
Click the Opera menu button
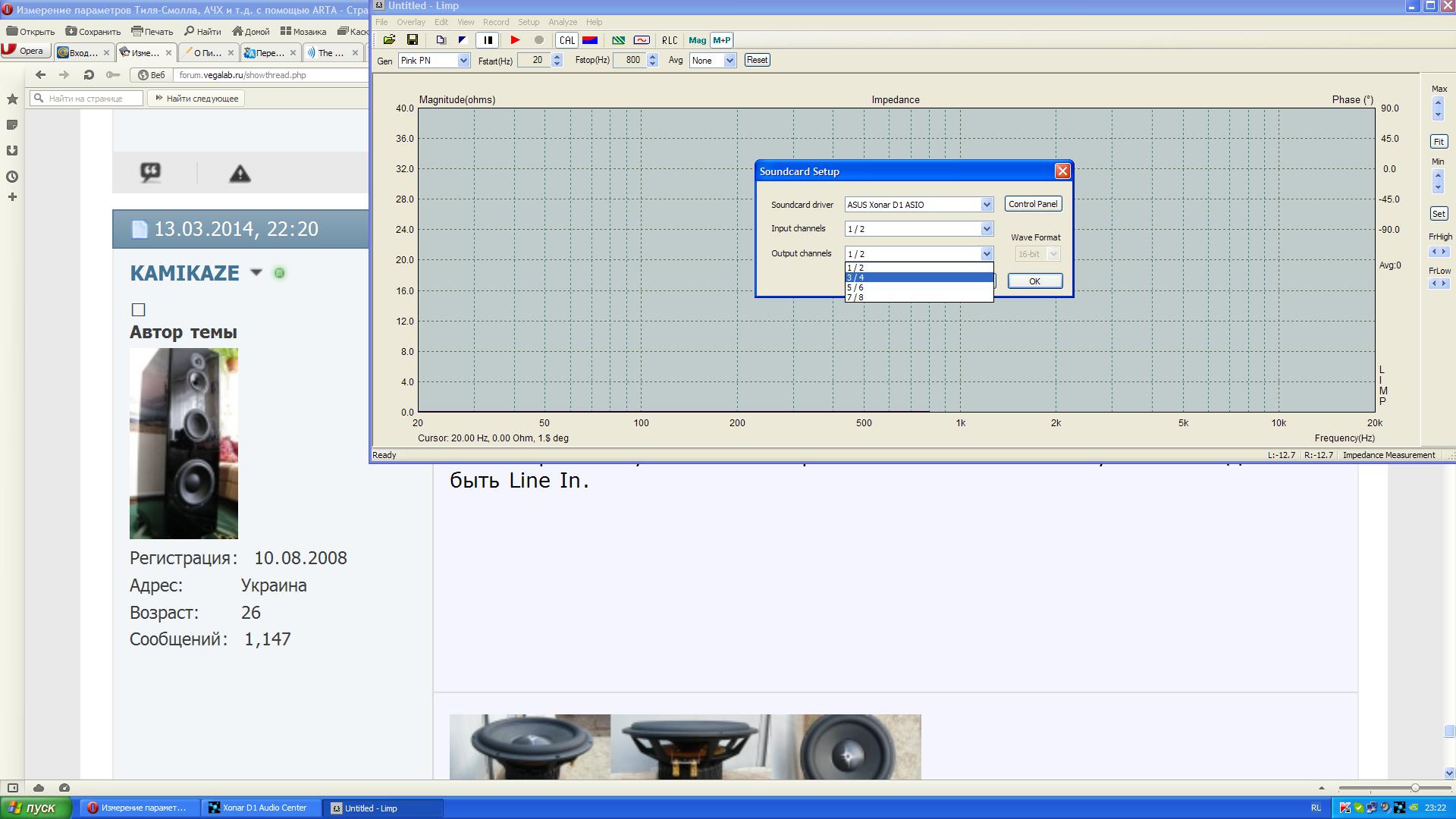point(24,51)
